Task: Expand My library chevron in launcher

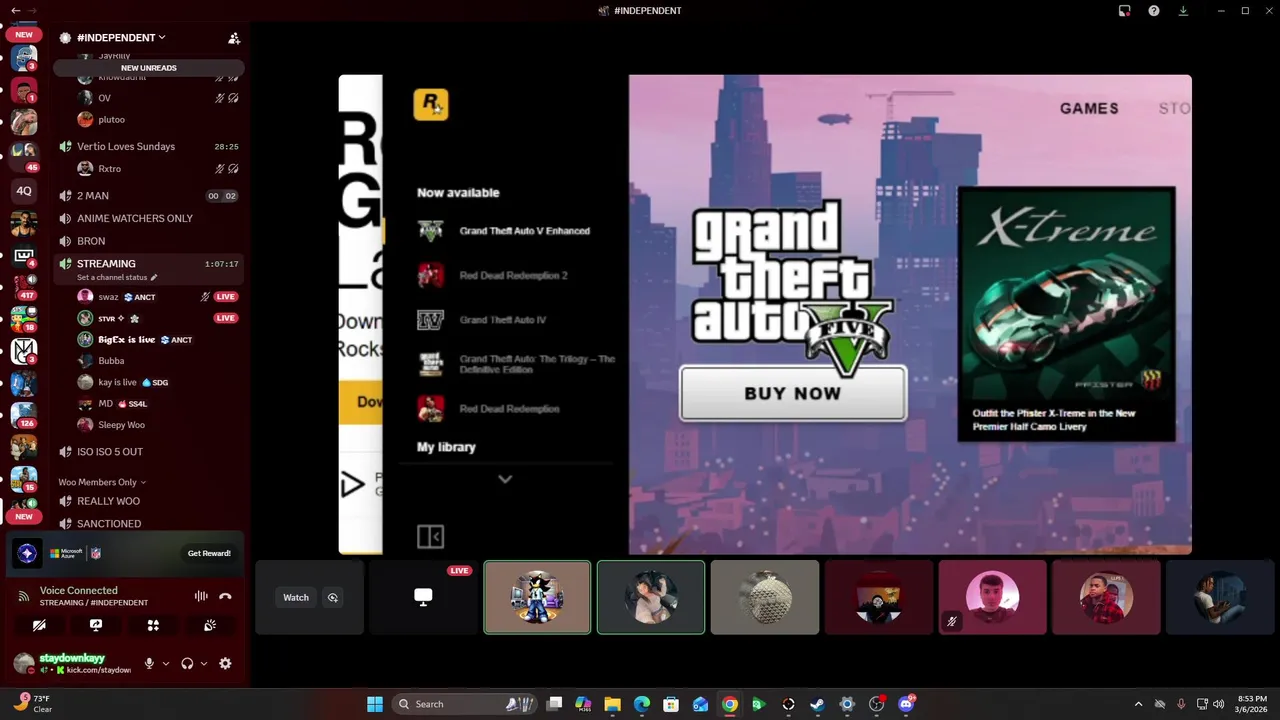Action: coord(505,479)
